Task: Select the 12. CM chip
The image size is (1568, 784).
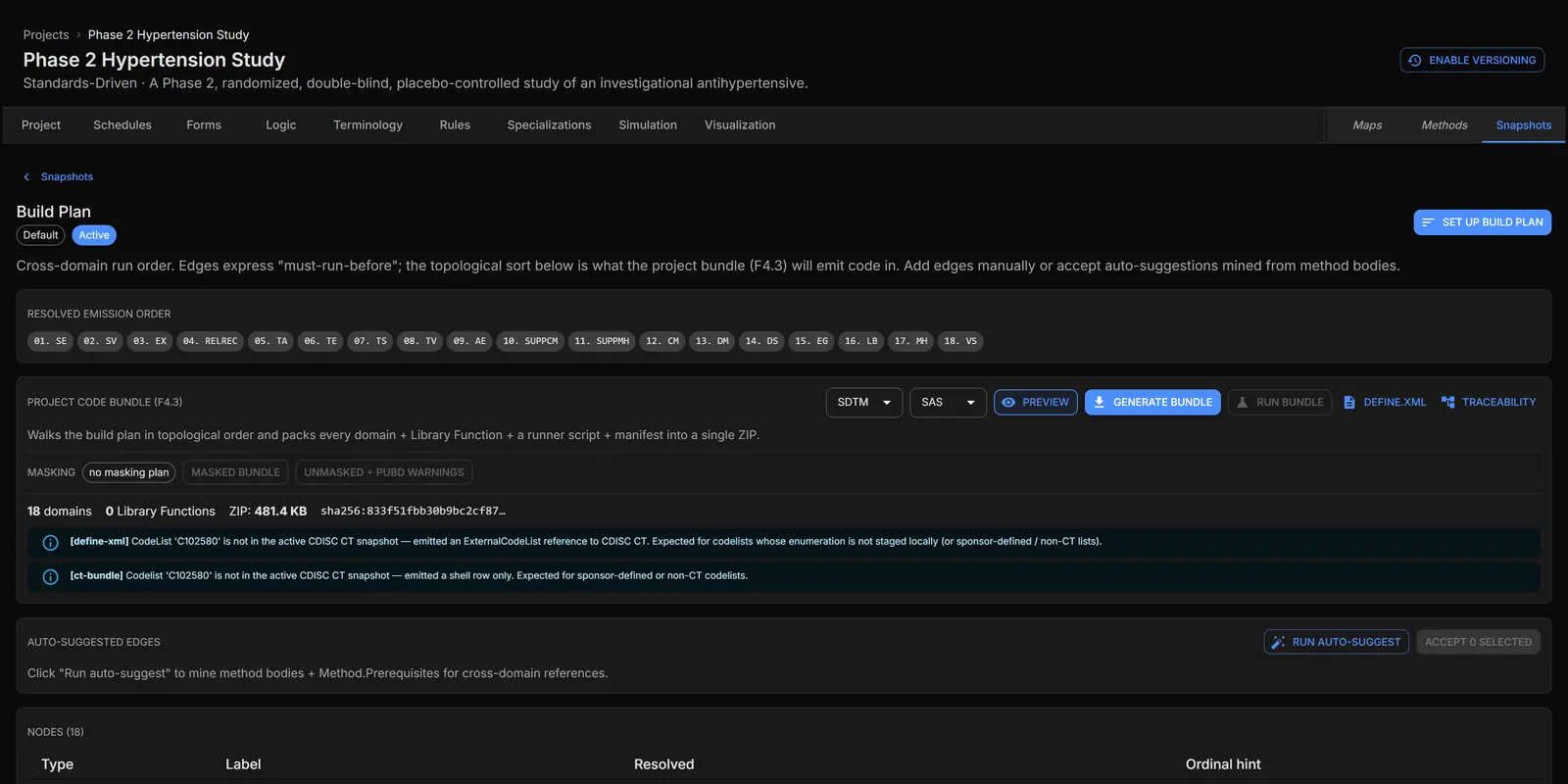Action: point(662,341)
